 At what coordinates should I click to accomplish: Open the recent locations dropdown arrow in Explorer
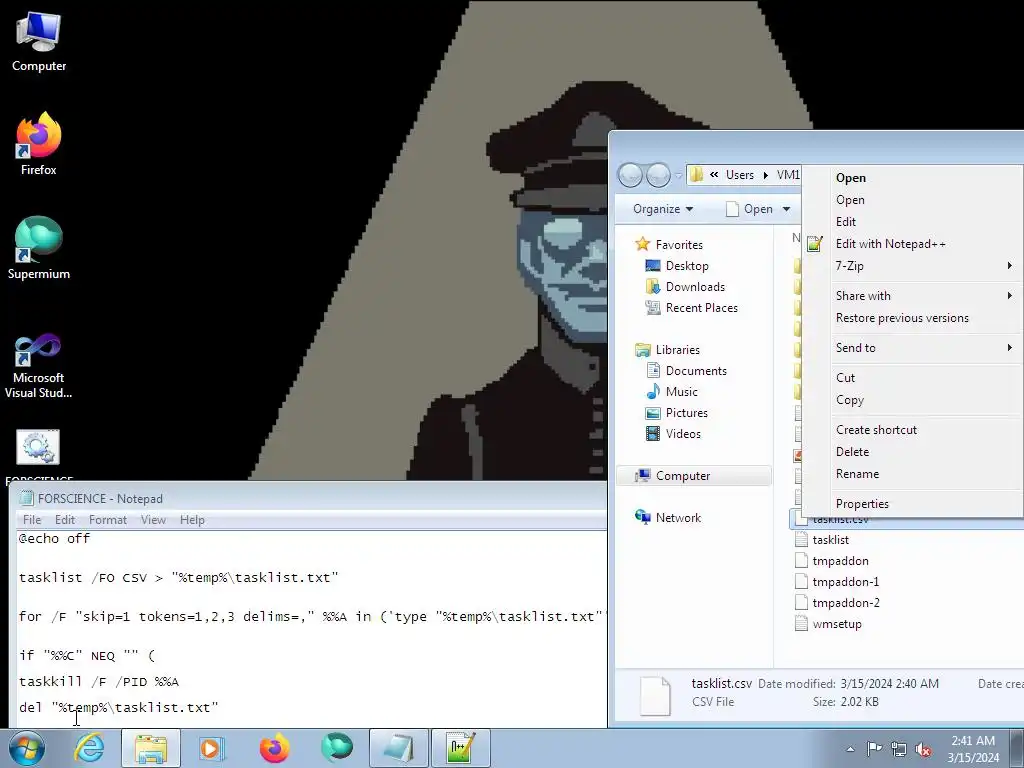coord(679,175)
